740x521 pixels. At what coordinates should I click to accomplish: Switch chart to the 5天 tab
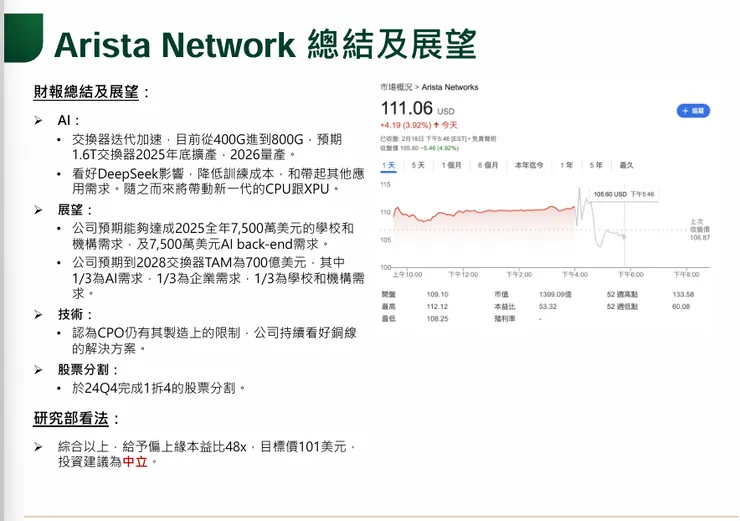click(x=418, y=165)
